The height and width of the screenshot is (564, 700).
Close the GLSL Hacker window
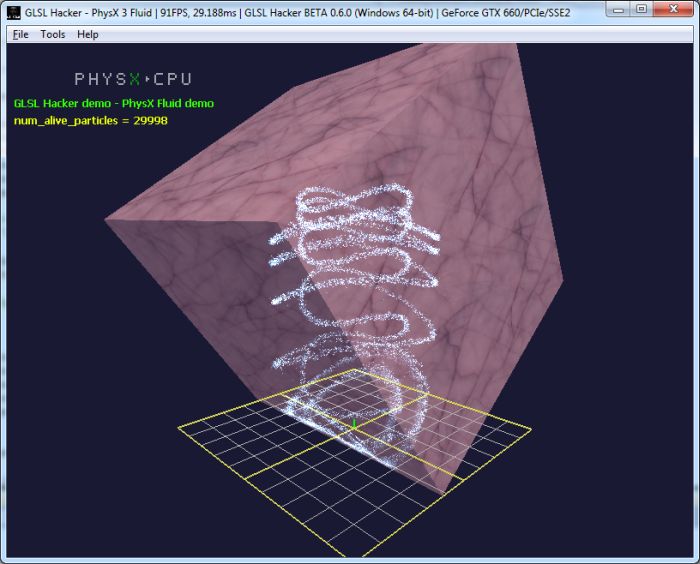[673, 9]
